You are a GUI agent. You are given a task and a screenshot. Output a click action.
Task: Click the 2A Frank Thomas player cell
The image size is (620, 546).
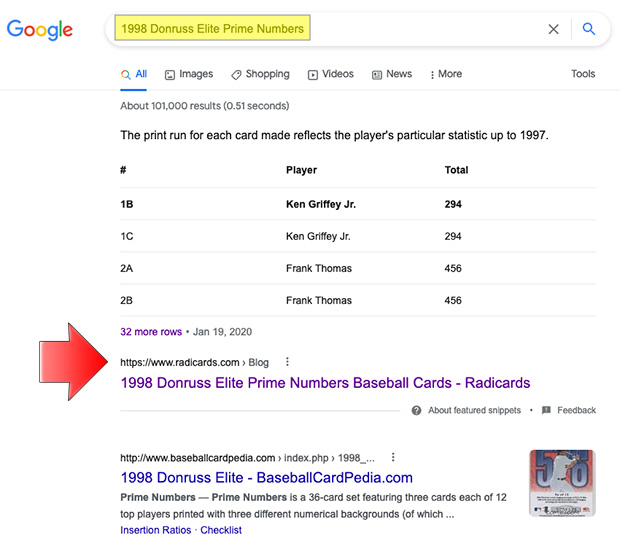[x=319, y=268]
